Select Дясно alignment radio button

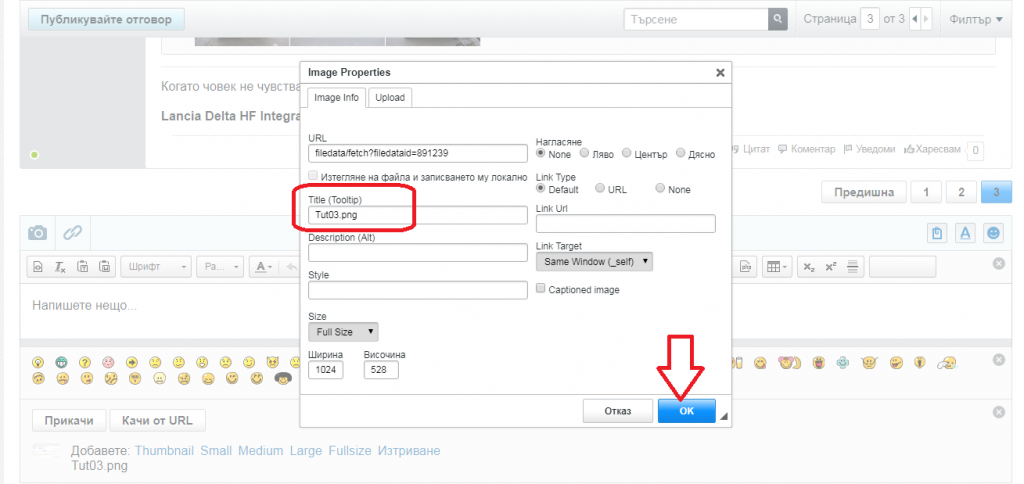click(x=680, y=153)
